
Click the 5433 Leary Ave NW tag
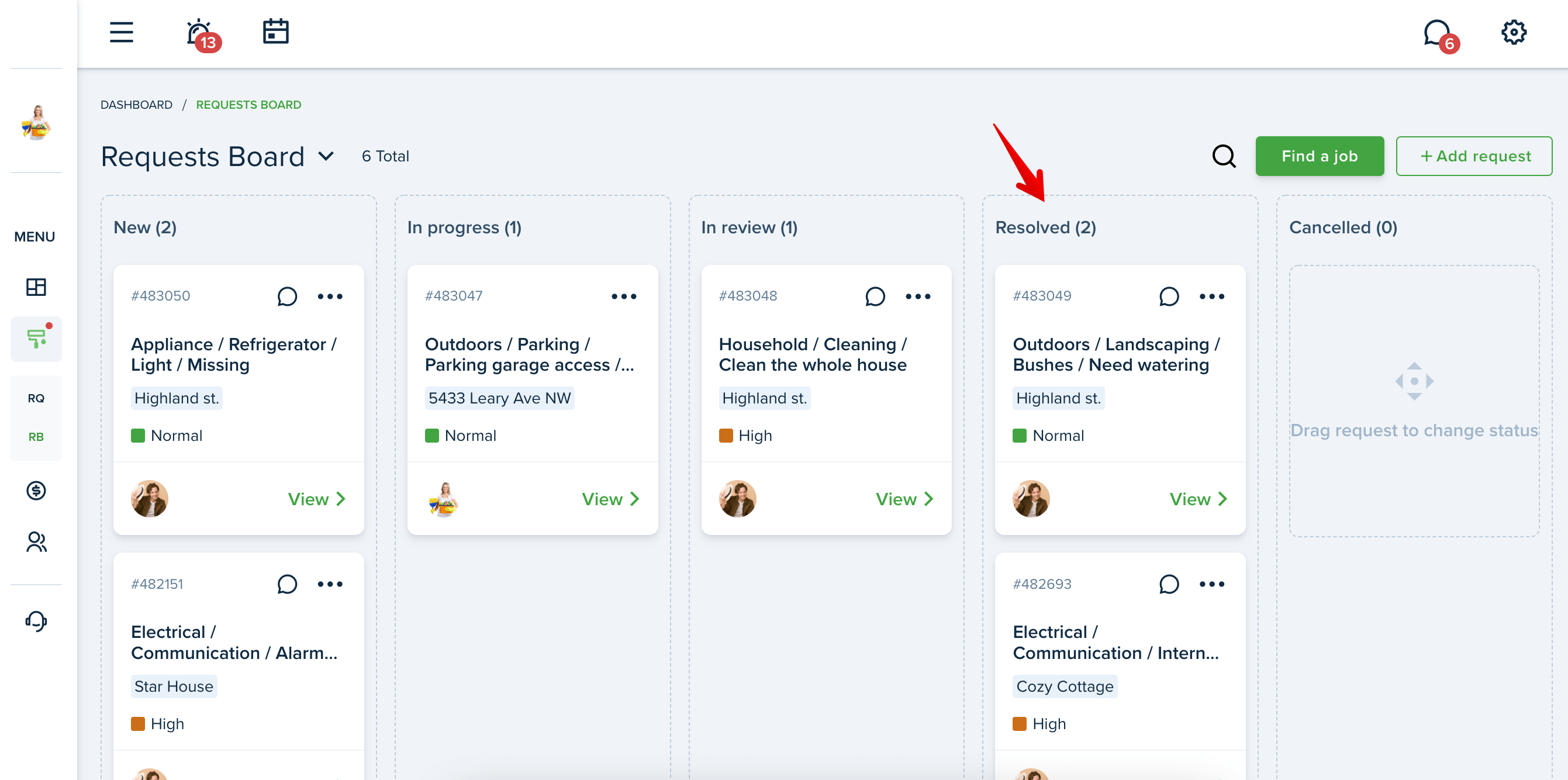500,398
